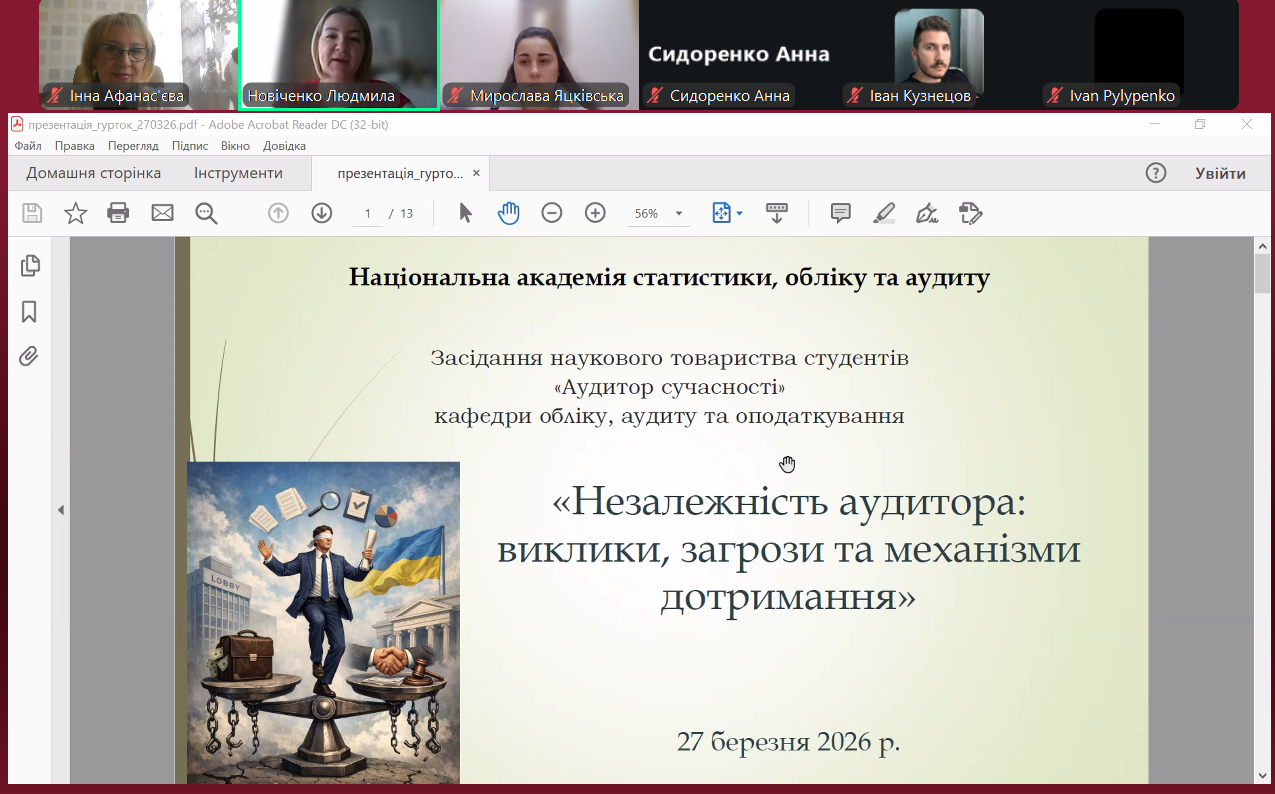This screenshot has width=1275, height=794.
Task: Activate the Hand pan tool
Action: coord(509,213)
